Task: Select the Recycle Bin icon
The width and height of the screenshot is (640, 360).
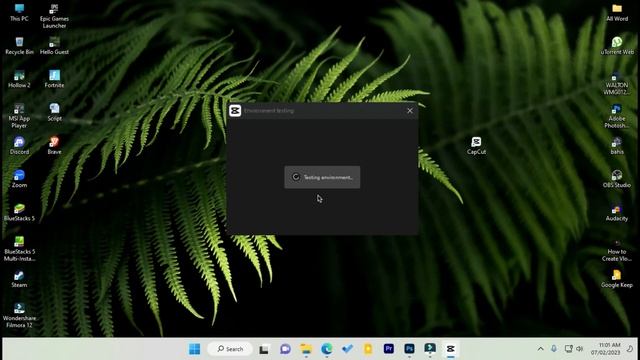Action: click(x=19, y=46)
